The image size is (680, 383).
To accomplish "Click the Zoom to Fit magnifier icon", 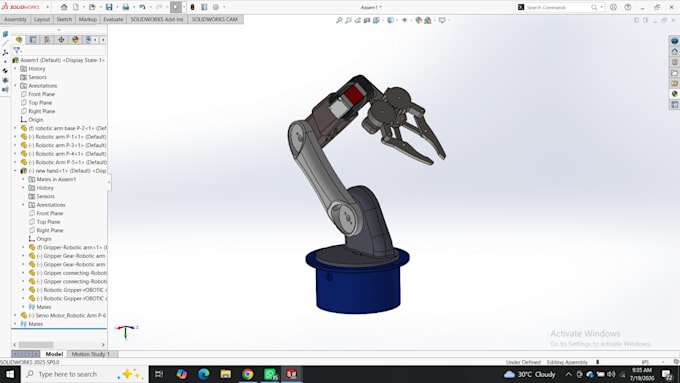I will click(x=339, y=20).
